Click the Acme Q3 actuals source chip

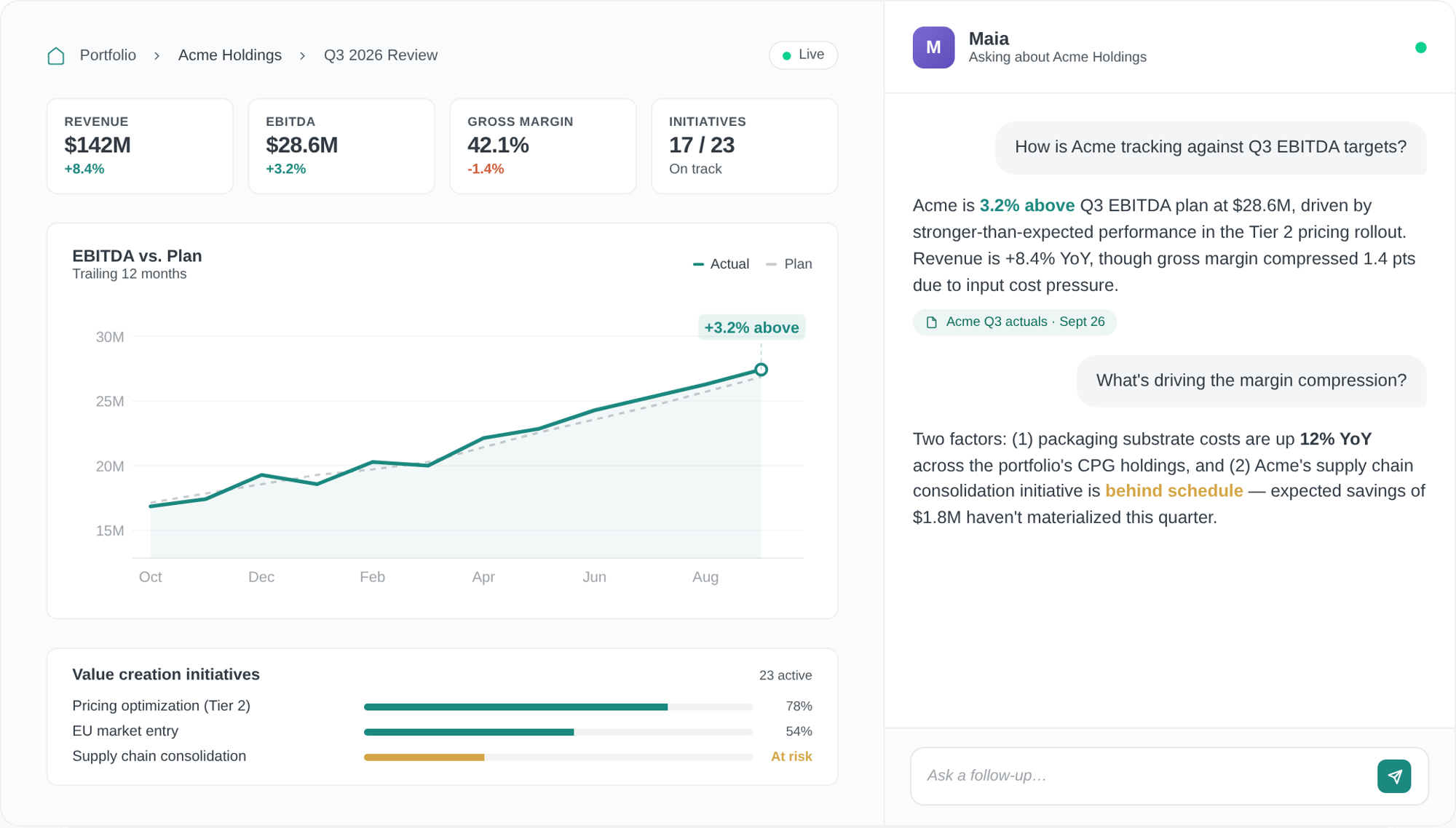pos(1015,322)
